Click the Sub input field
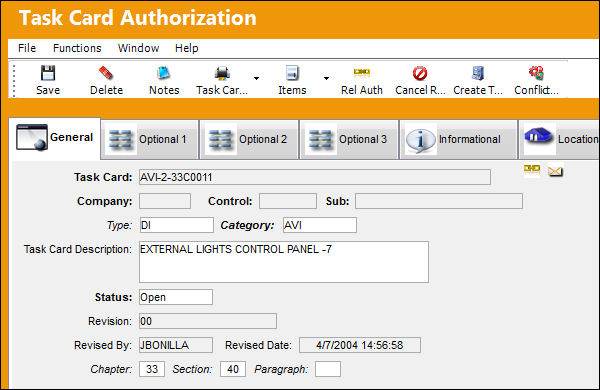Screen dimensions: 600x390 (x=439, y=201)
